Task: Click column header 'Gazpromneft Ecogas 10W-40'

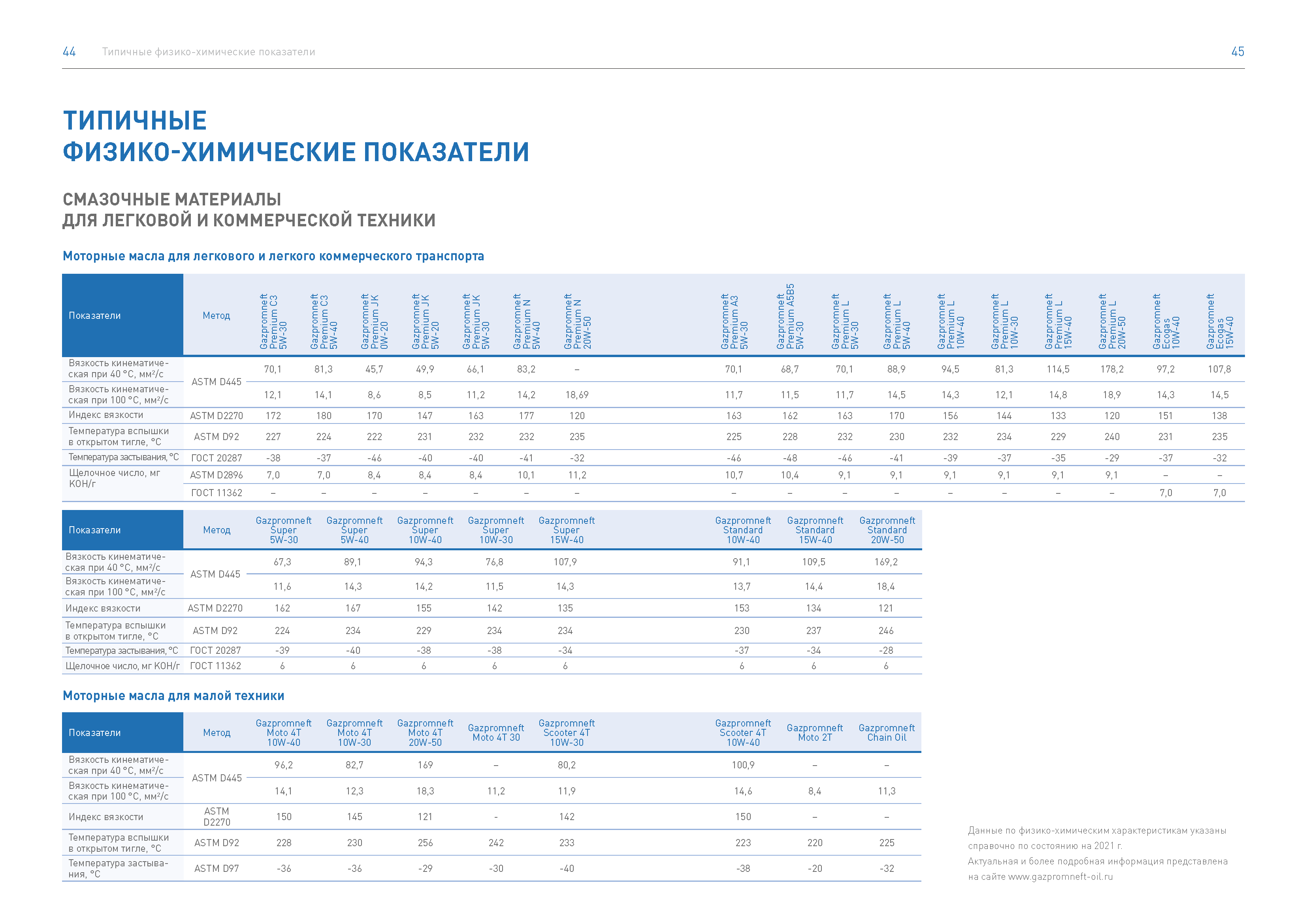Action: point(1166,321)
